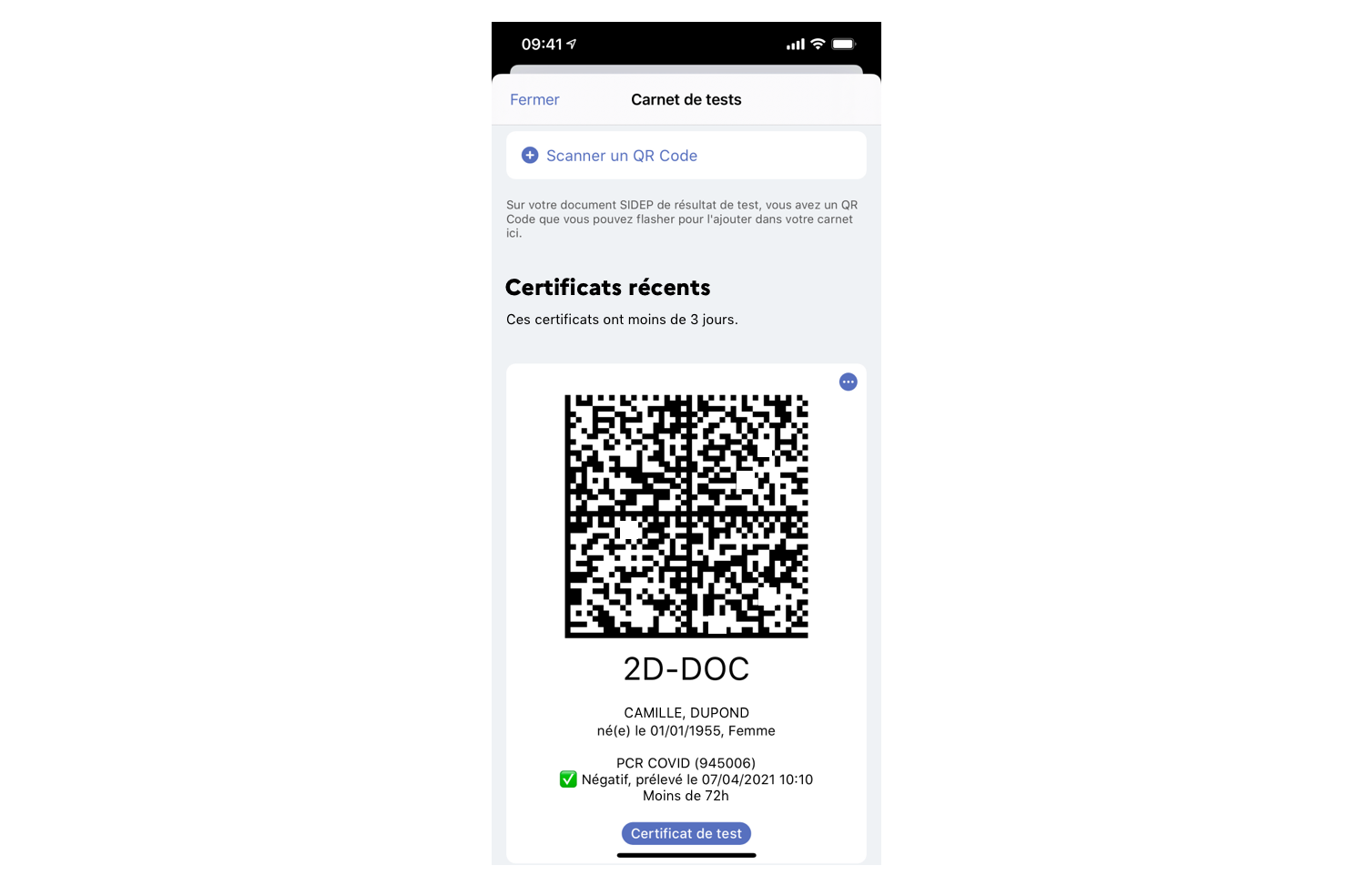1362x896 pixels.
Task: Tap the Moins de 72h text
Action: pos(686,796)
